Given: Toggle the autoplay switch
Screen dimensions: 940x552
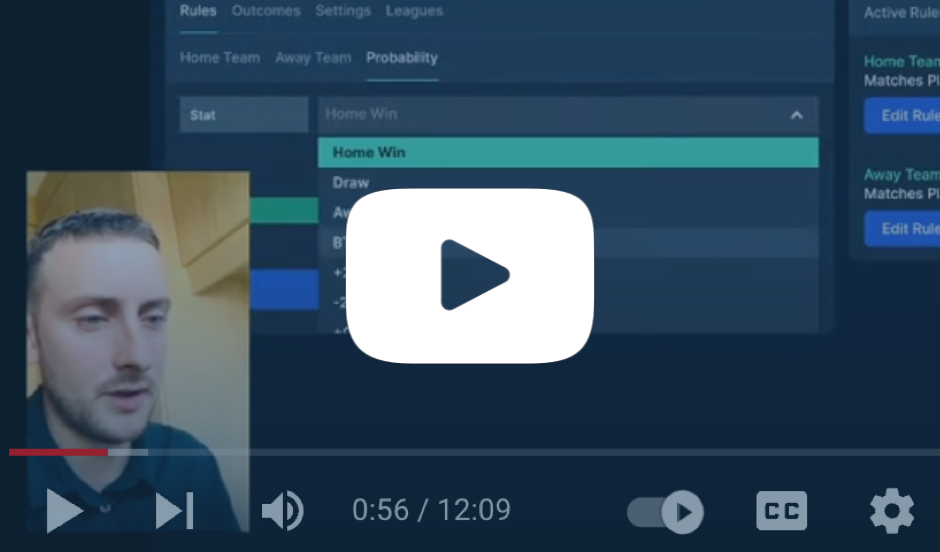Looking at the screenshot, I should (x=666, y=511).
